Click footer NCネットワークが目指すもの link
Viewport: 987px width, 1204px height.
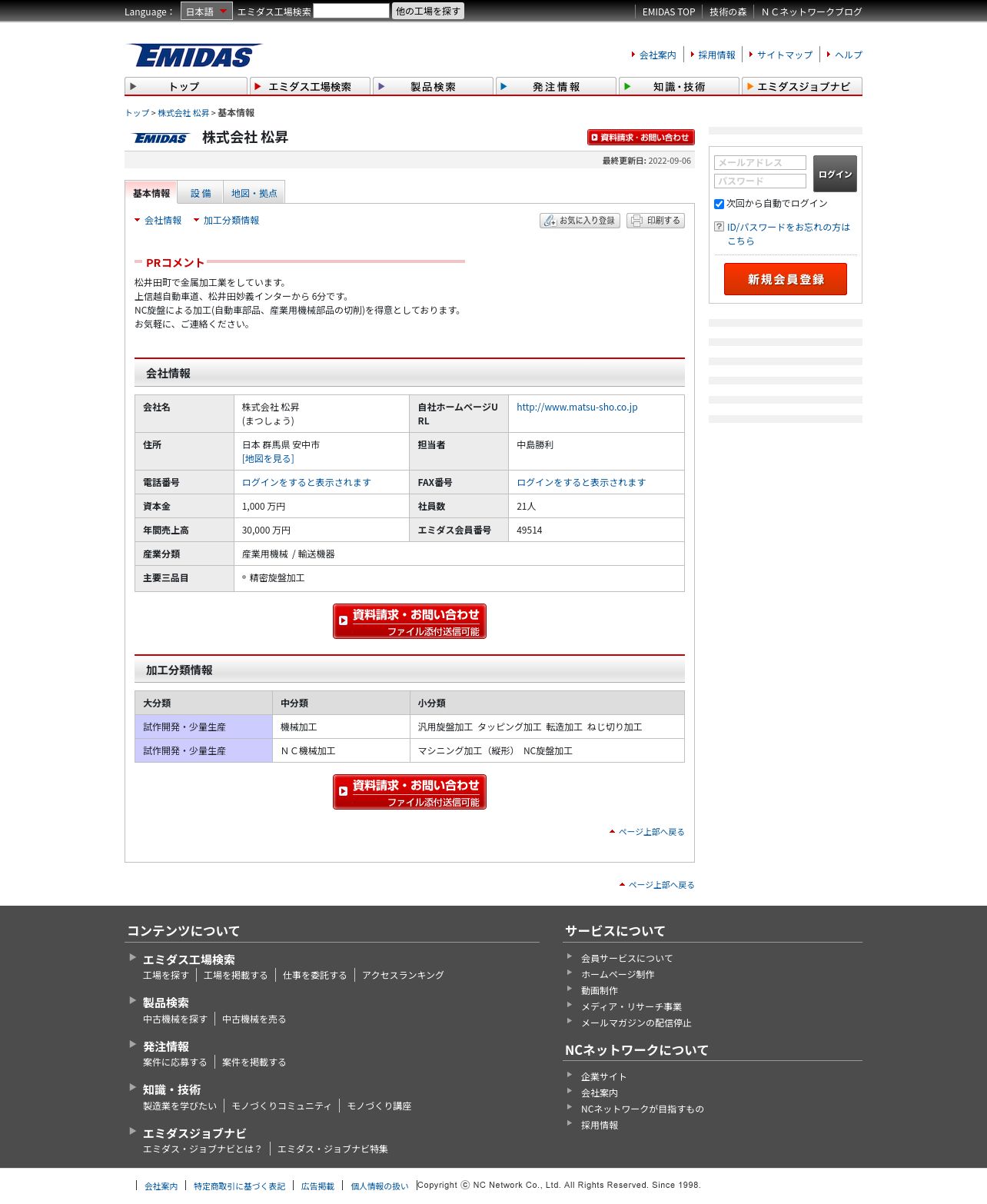click(642, 1109)
